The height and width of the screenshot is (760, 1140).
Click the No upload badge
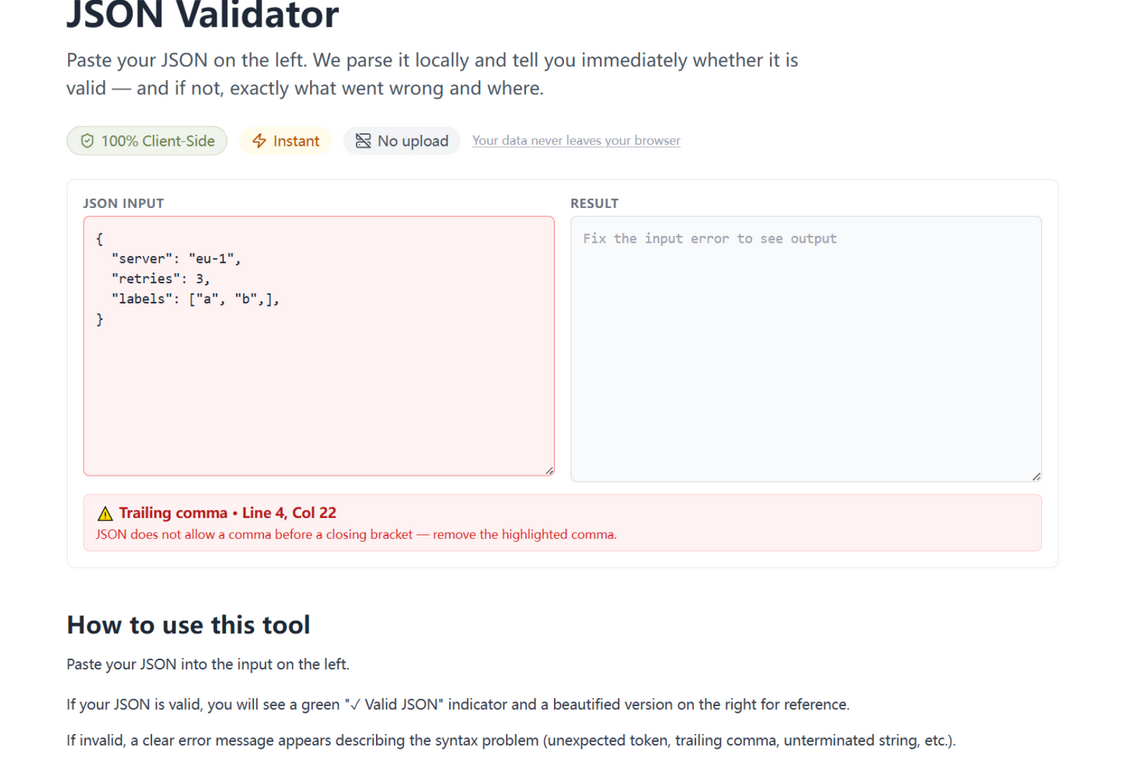point(402,141)
